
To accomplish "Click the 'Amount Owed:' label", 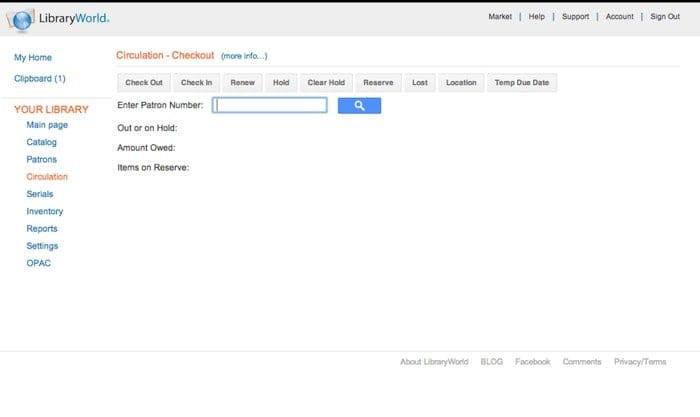I will (x=146, y=148).
